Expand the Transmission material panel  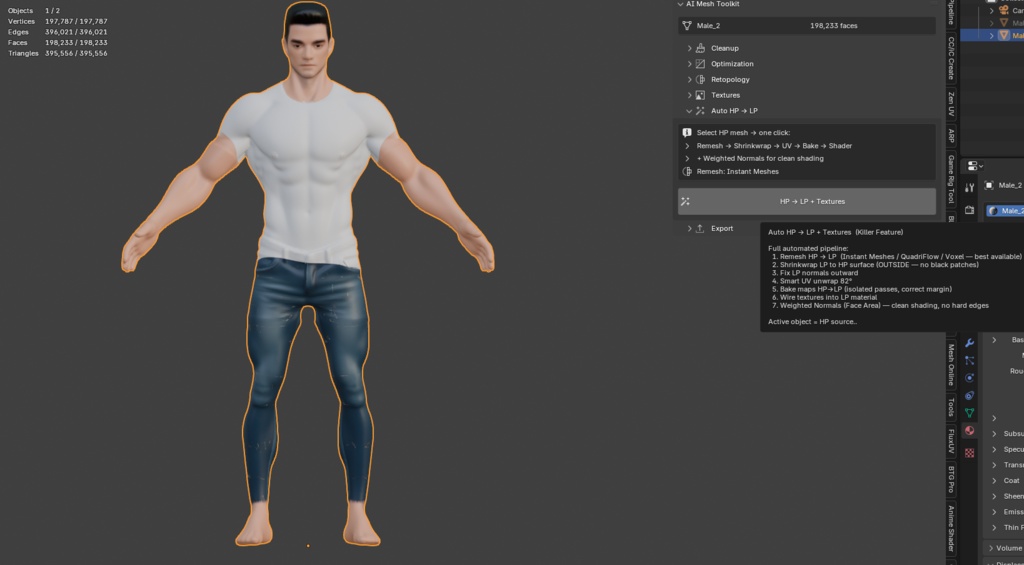[x=995, y=465]
